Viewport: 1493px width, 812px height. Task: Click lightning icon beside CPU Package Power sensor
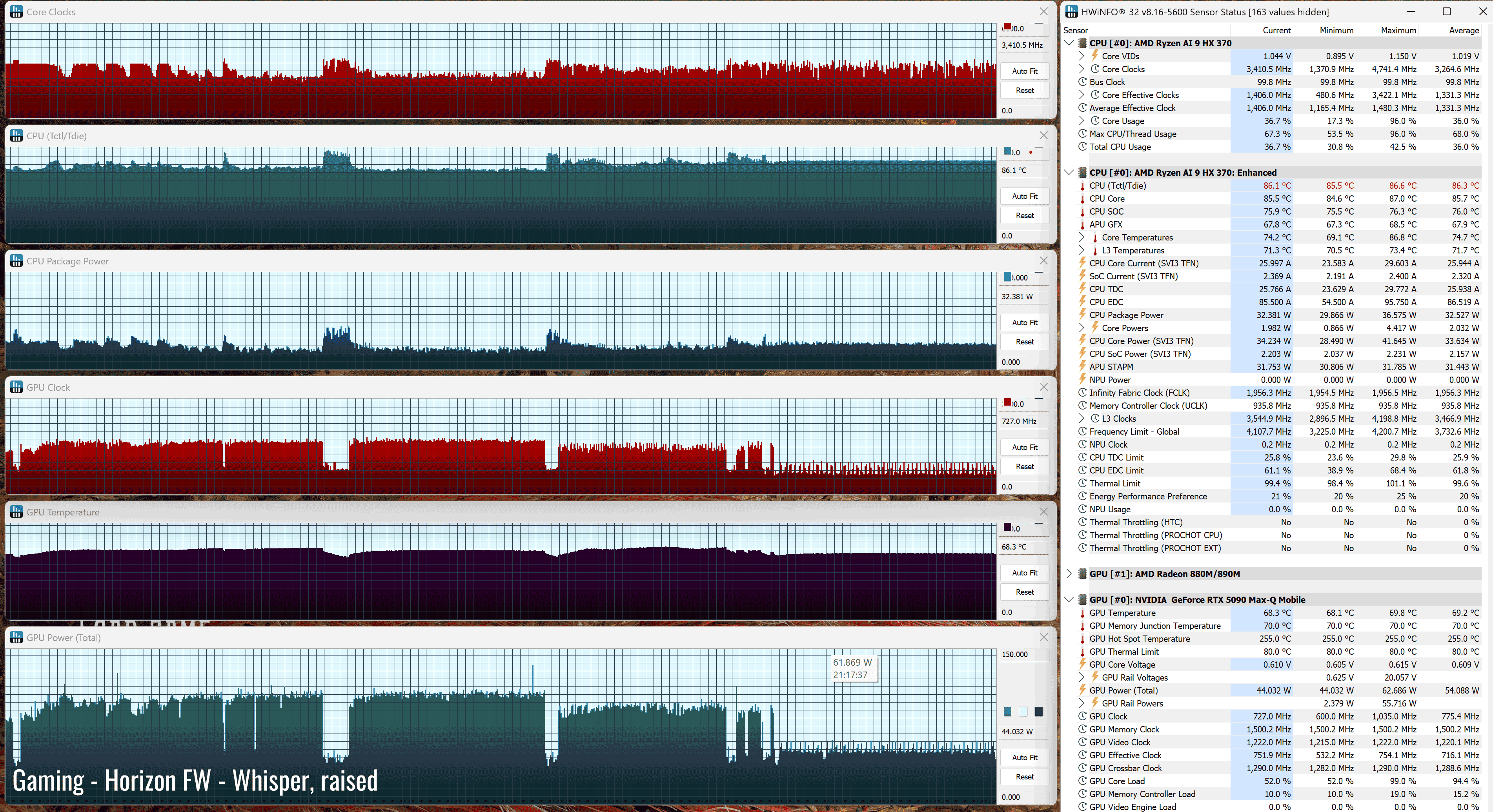click(x=1082, y=315)
